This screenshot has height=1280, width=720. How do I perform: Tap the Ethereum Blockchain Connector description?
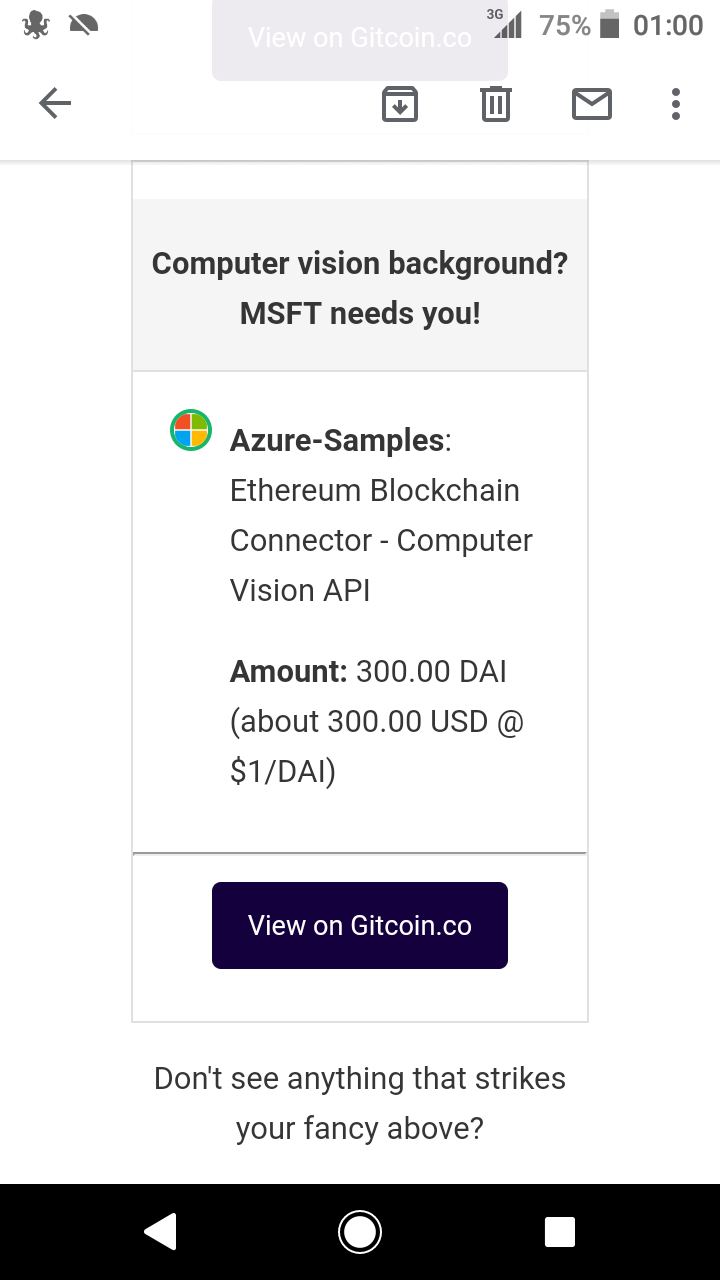380,540
